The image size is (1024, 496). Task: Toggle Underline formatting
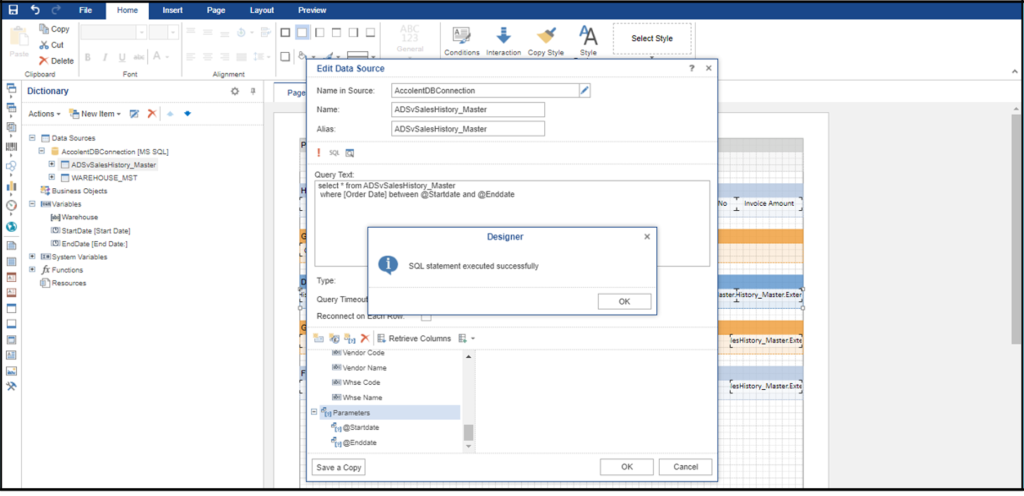[x=121, y=57]
